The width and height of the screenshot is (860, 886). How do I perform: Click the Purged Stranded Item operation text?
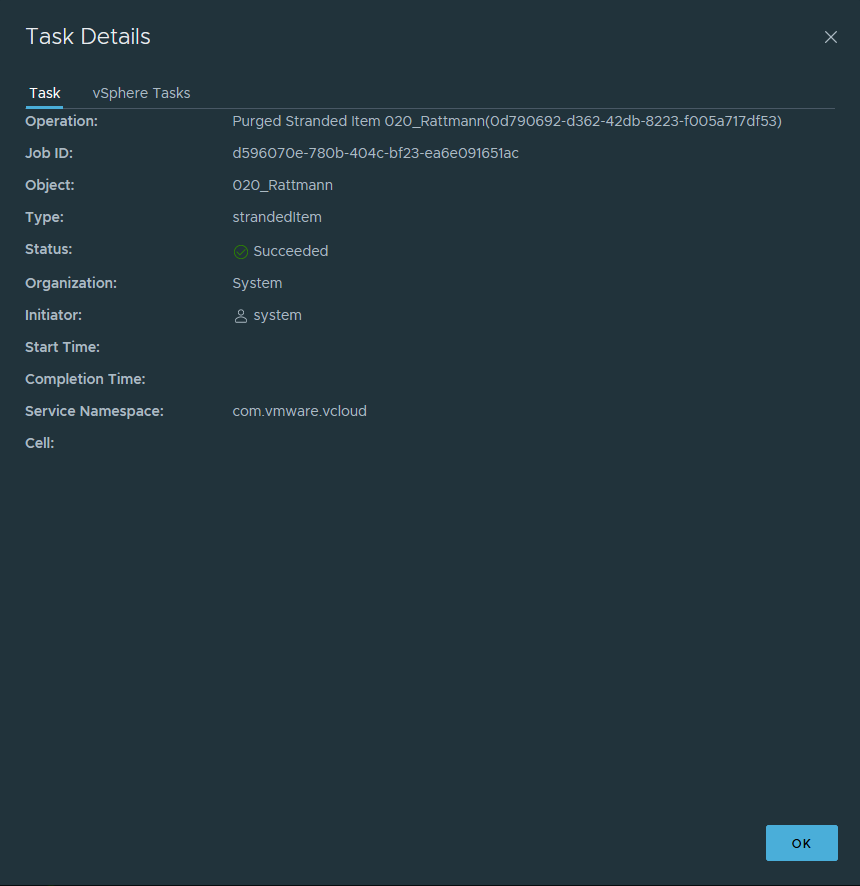point(506,121)
